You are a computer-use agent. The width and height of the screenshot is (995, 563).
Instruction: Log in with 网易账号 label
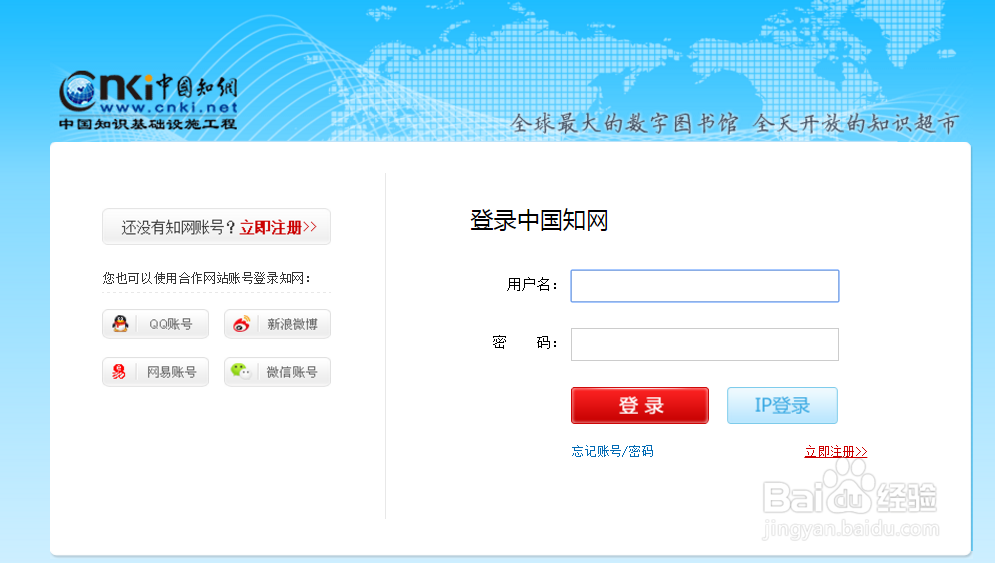[171, 372]
